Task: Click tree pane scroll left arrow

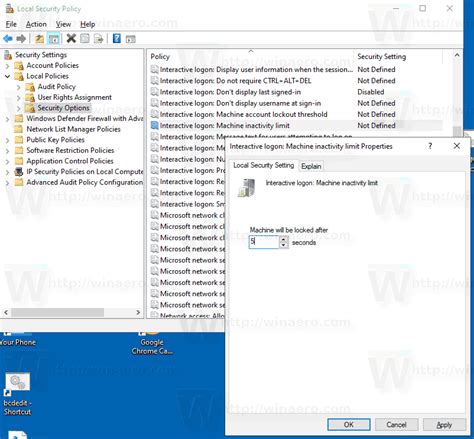Action: [6, 312]
